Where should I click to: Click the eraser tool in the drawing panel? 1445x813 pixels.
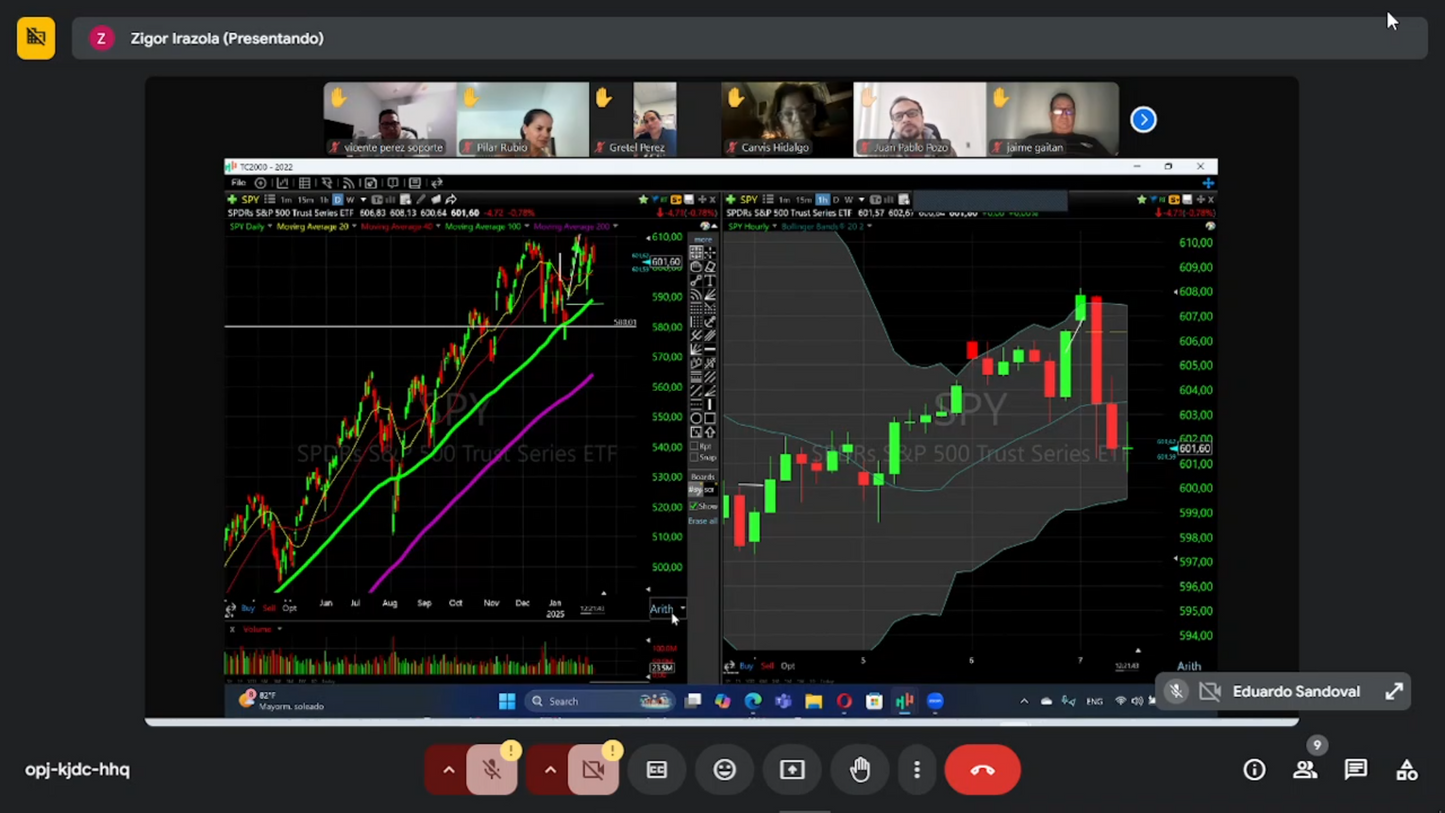(x=710, y=267)
